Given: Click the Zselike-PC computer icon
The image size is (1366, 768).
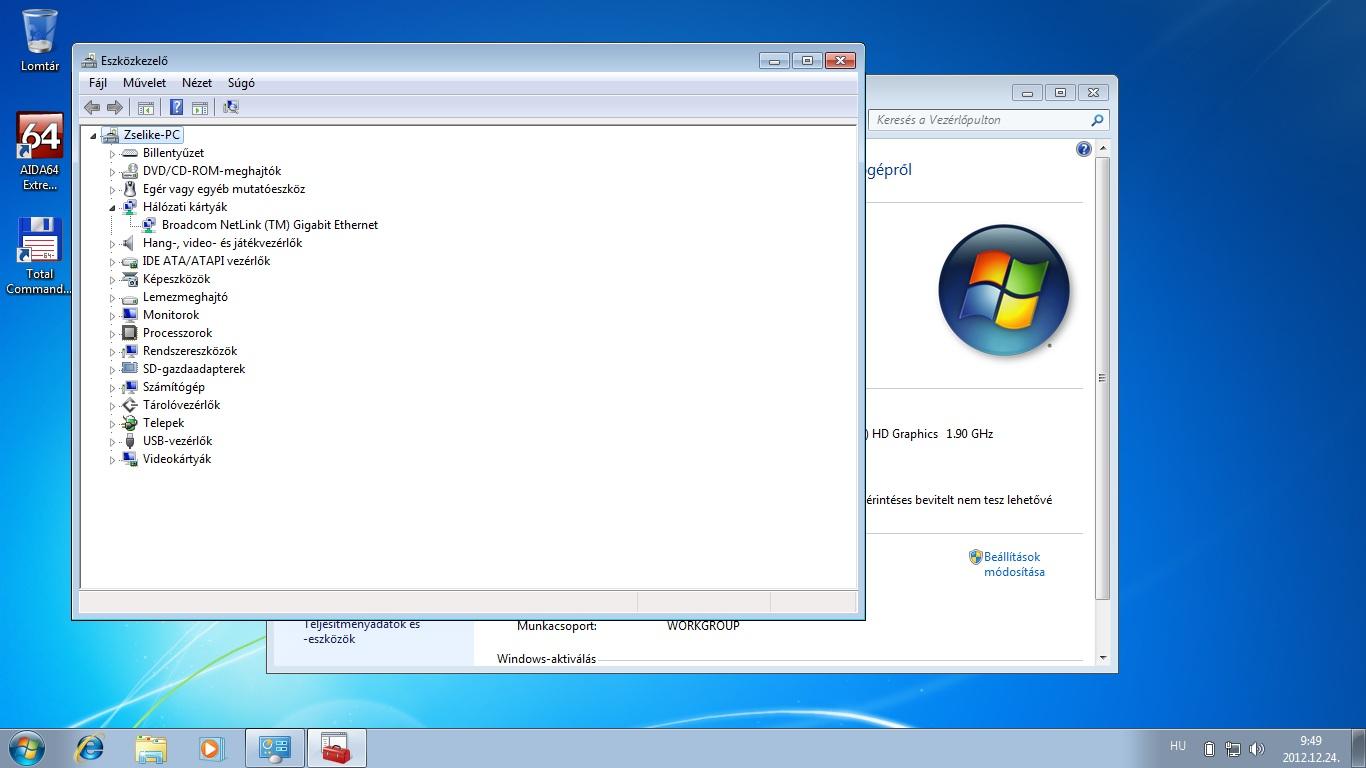Looking at the screenshot, I should click(110, 135).
